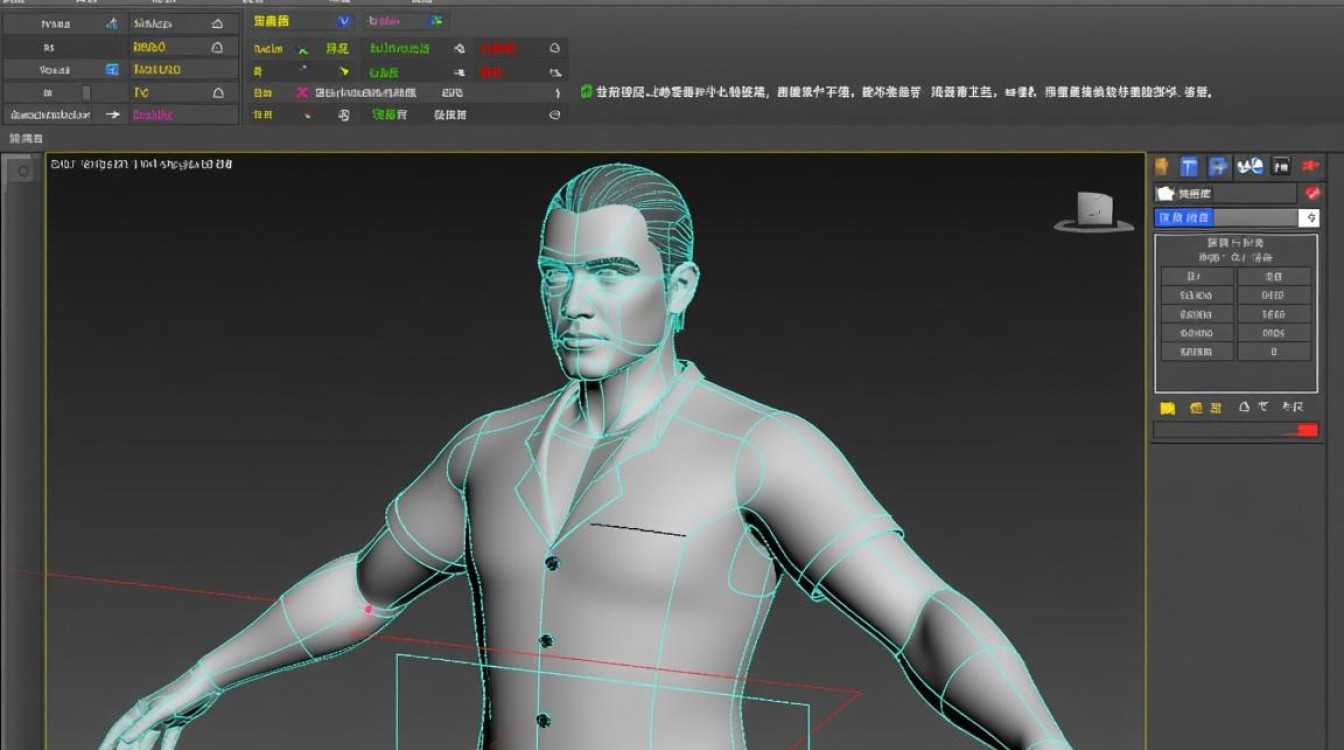The image size is (1344, 750).
Task: Open the right-pointing chevron expander beside the toolbar row
Action: pos(554,92)
